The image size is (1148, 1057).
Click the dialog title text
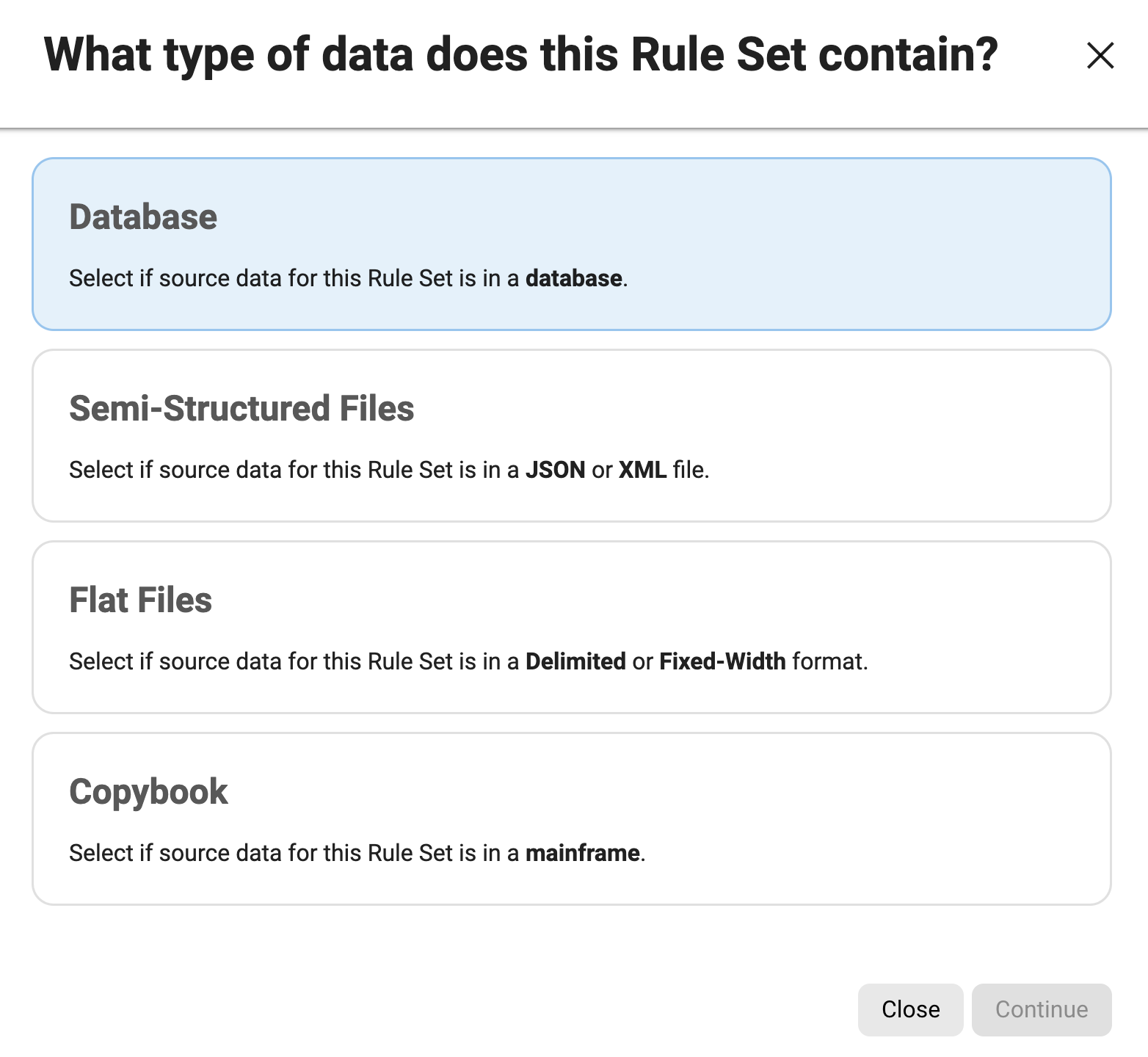(520, 54)
